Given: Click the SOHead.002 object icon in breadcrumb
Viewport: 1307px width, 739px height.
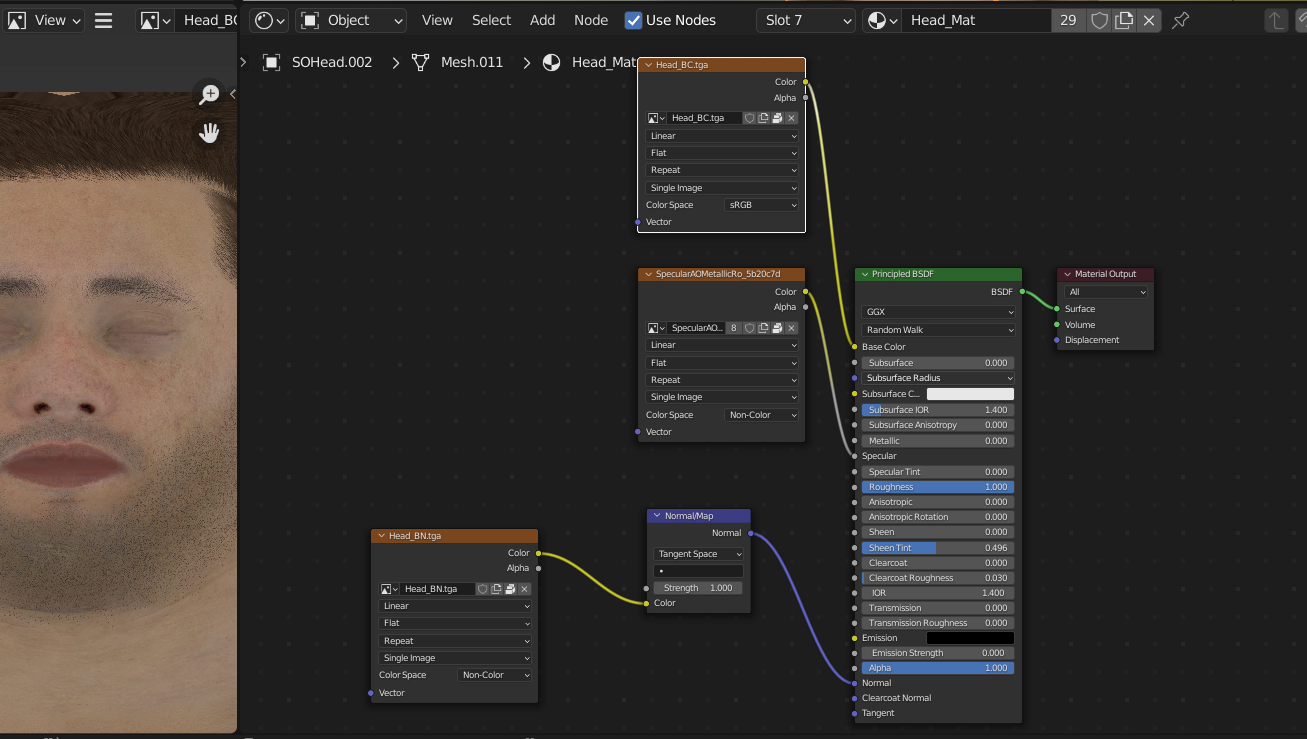Looking at the screenshot, I should pos(271,62).
